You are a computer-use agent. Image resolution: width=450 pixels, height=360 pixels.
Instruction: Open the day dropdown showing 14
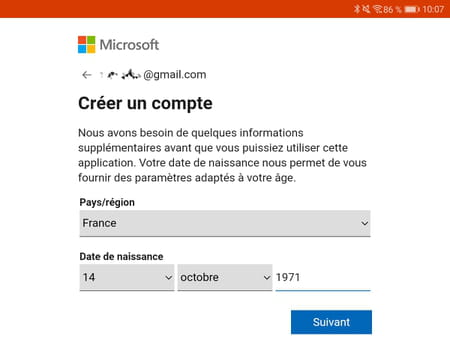click(x=127, y=277)
